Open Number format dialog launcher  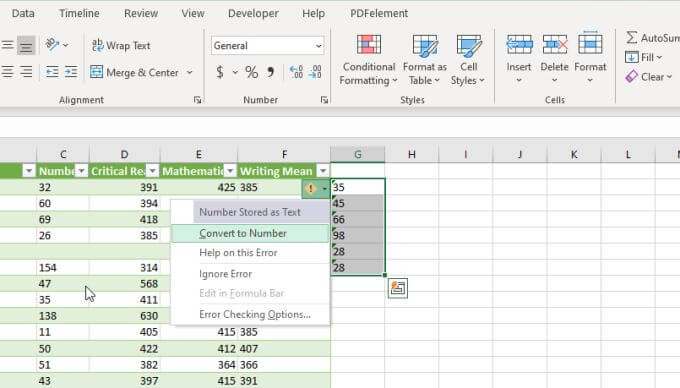[x=324, y=100]
